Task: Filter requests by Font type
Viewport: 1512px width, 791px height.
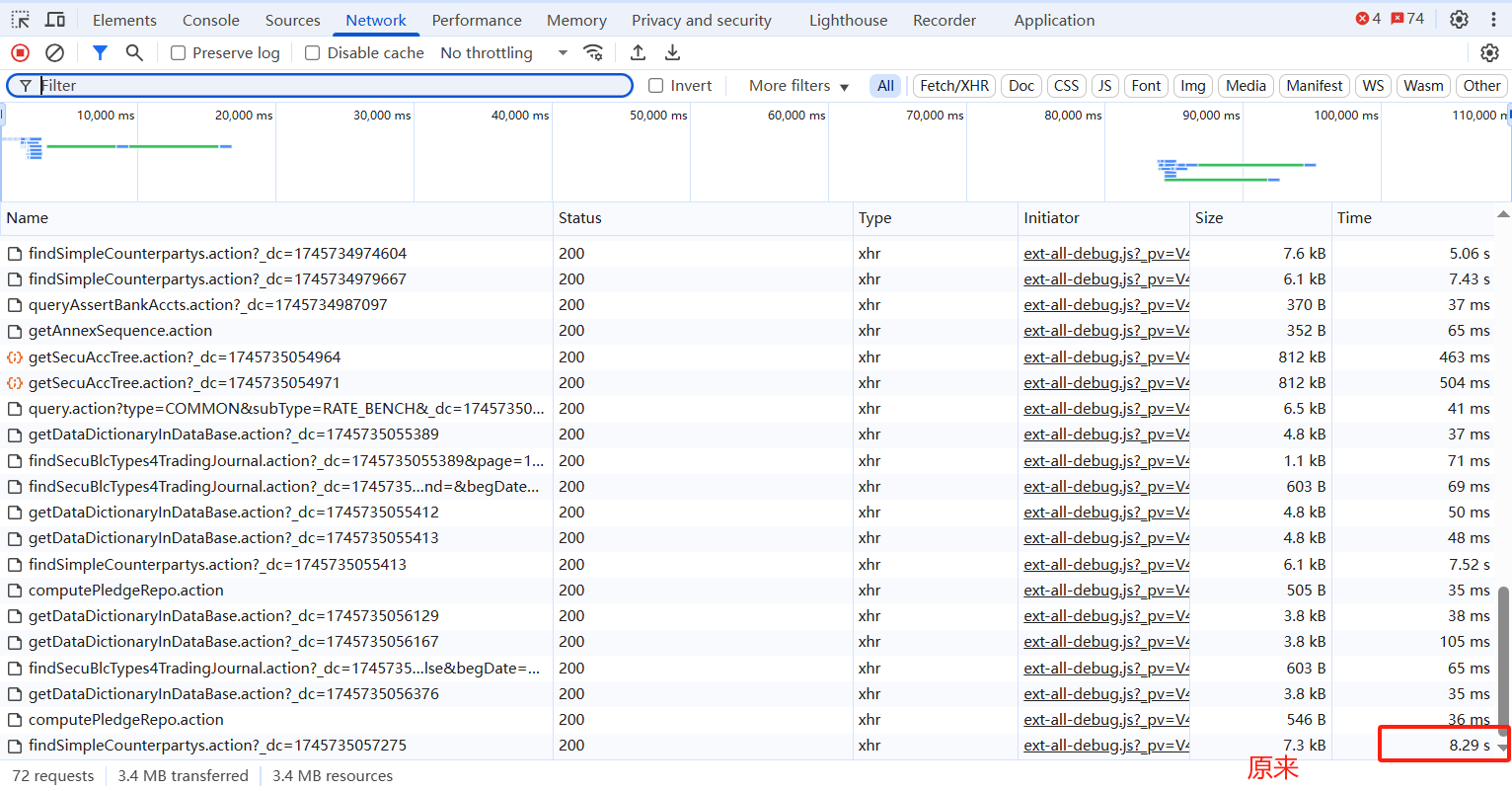Action: tap(1146, 86)
